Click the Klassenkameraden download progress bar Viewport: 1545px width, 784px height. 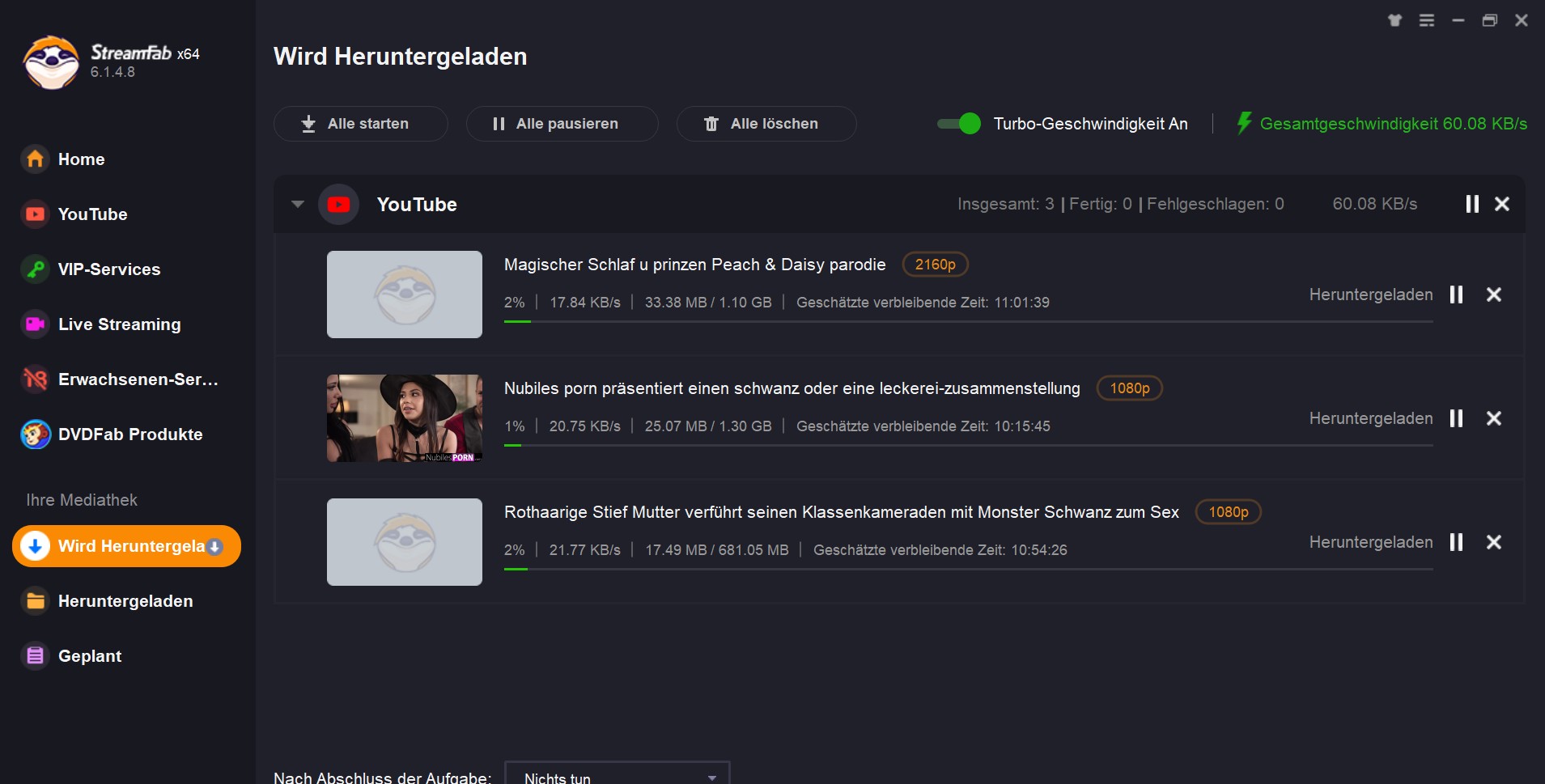coord(968,570)
